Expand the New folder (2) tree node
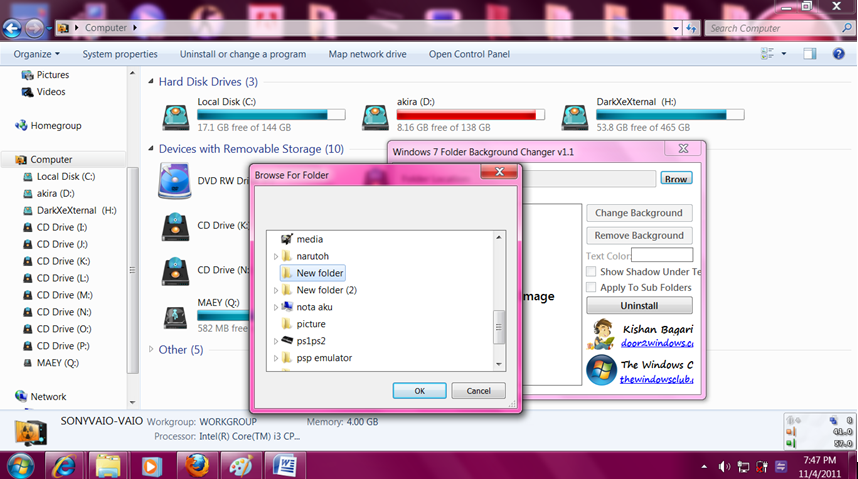The image size is (858, 479). pyautogui.click(x=276, y=290)
